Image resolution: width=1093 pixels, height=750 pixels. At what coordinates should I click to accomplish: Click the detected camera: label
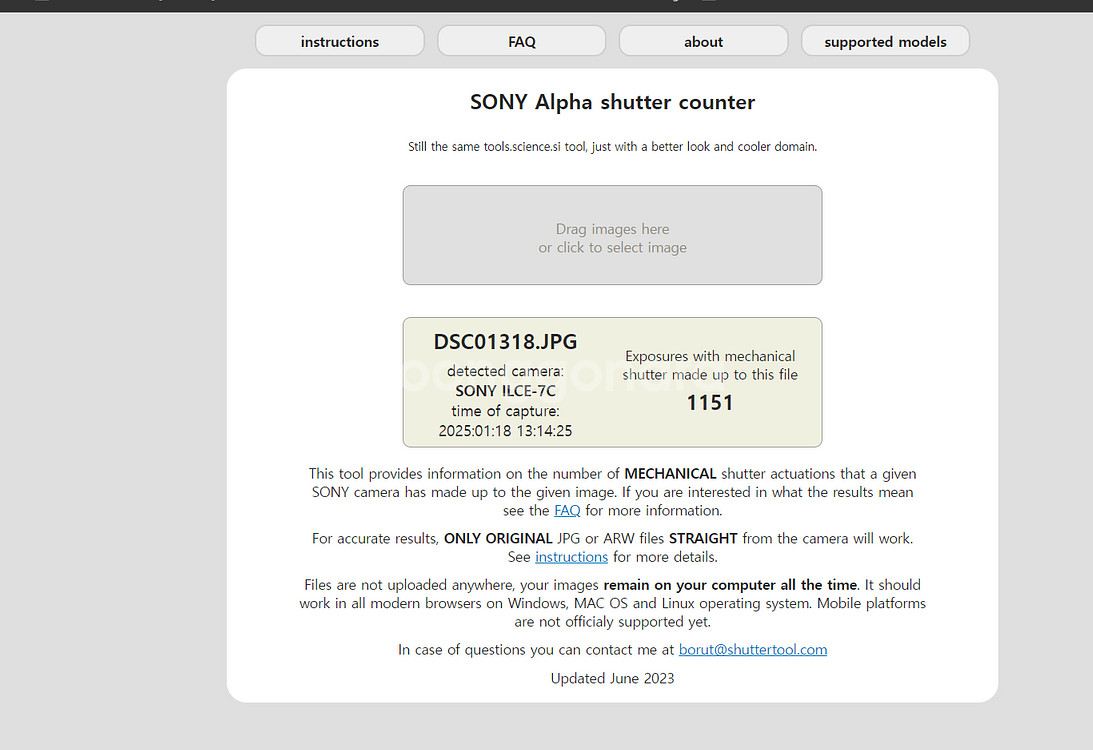[505, 371]
